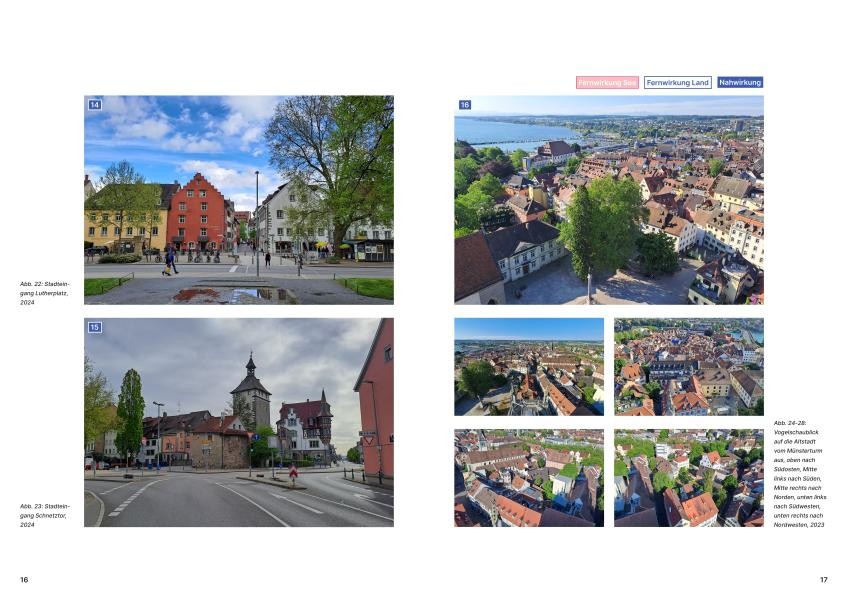Click the Abb. 22 Stadteingang Lutherplatz caption

[x=44, y=293]
